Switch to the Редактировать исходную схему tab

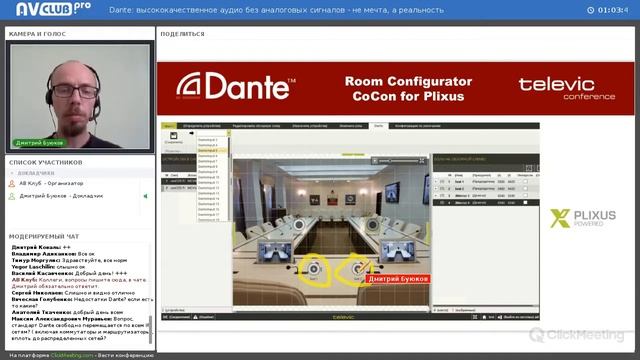pos(256,126)
